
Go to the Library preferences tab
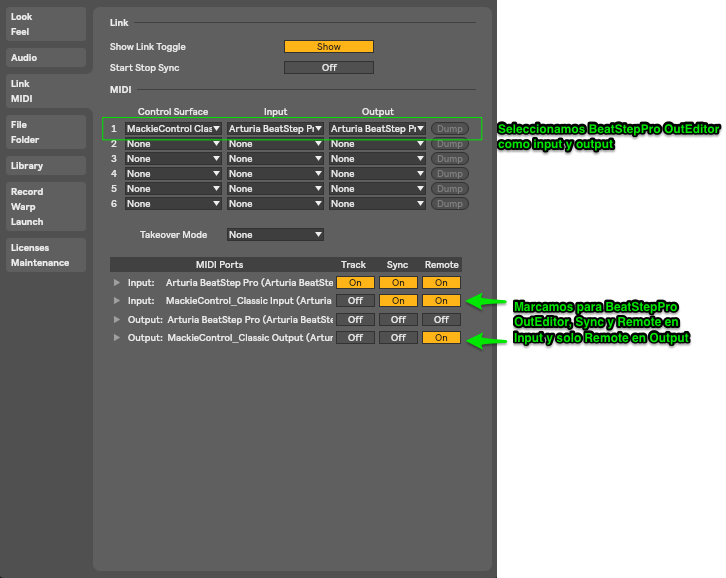pyautogui.click(x=46, y=166)
